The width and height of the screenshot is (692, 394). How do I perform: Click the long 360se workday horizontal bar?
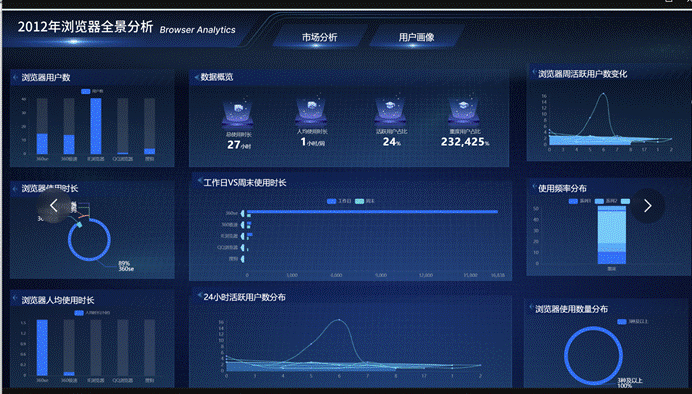tap(372, 212)
